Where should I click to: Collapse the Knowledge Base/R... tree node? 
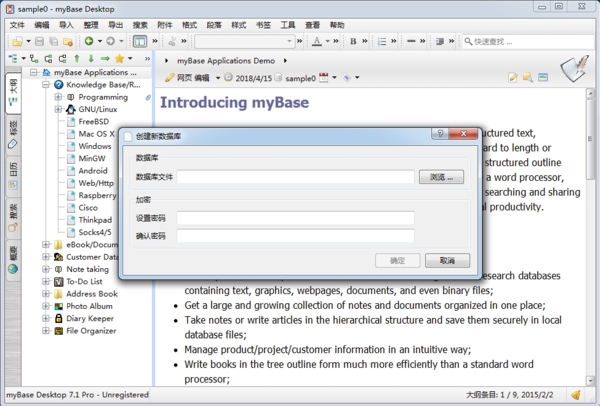click(46, 85)
